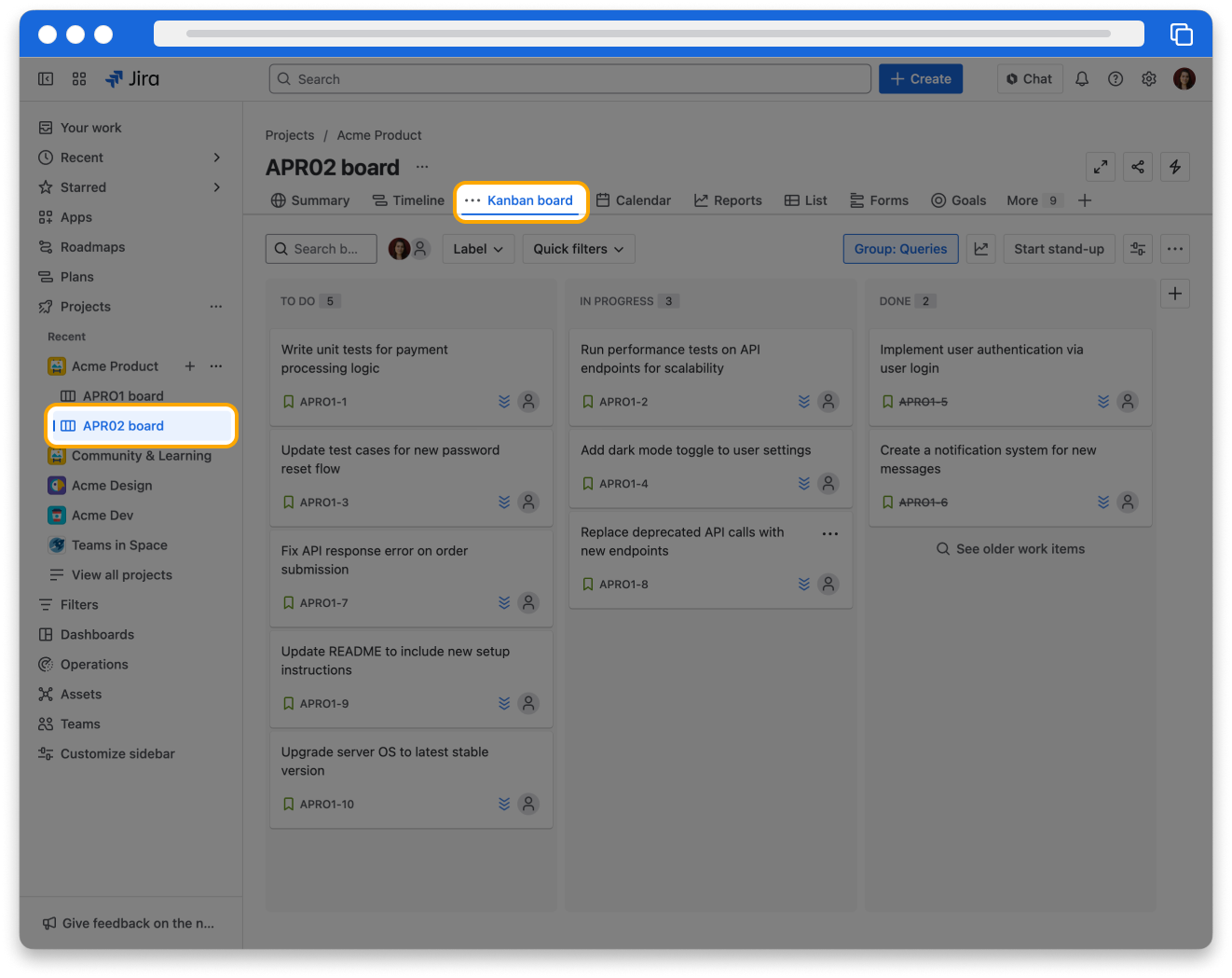Add a new tab with plus icon
This screenshot has width=1232, height=978.
pyautogui.click(x=1085, y=200)
